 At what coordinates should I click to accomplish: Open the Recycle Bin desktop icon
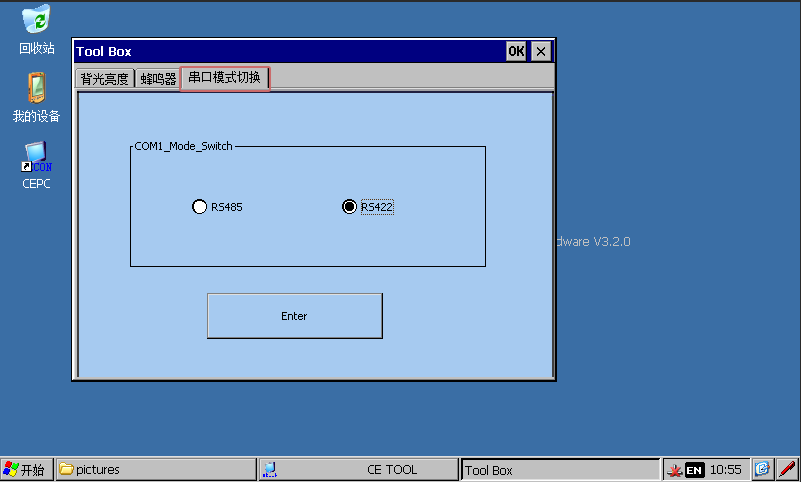click(x=36, y=20)
